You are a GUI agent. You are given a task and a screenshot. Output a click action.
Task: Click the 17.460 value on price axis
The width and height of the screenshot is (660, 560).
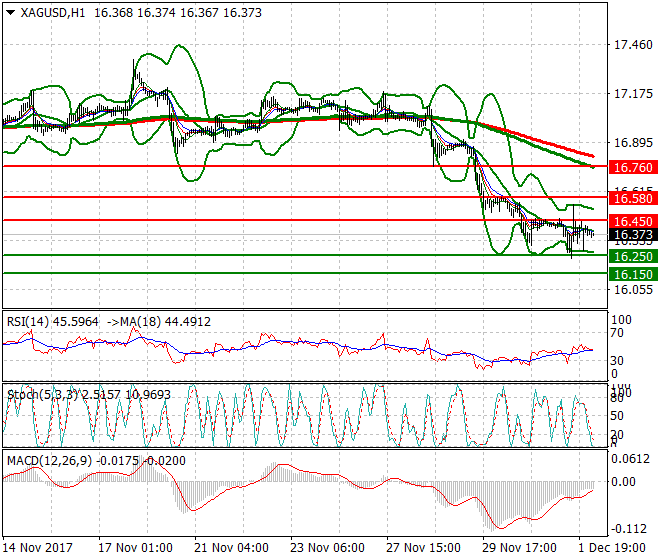pyautogui.click(x=631, y=45)
